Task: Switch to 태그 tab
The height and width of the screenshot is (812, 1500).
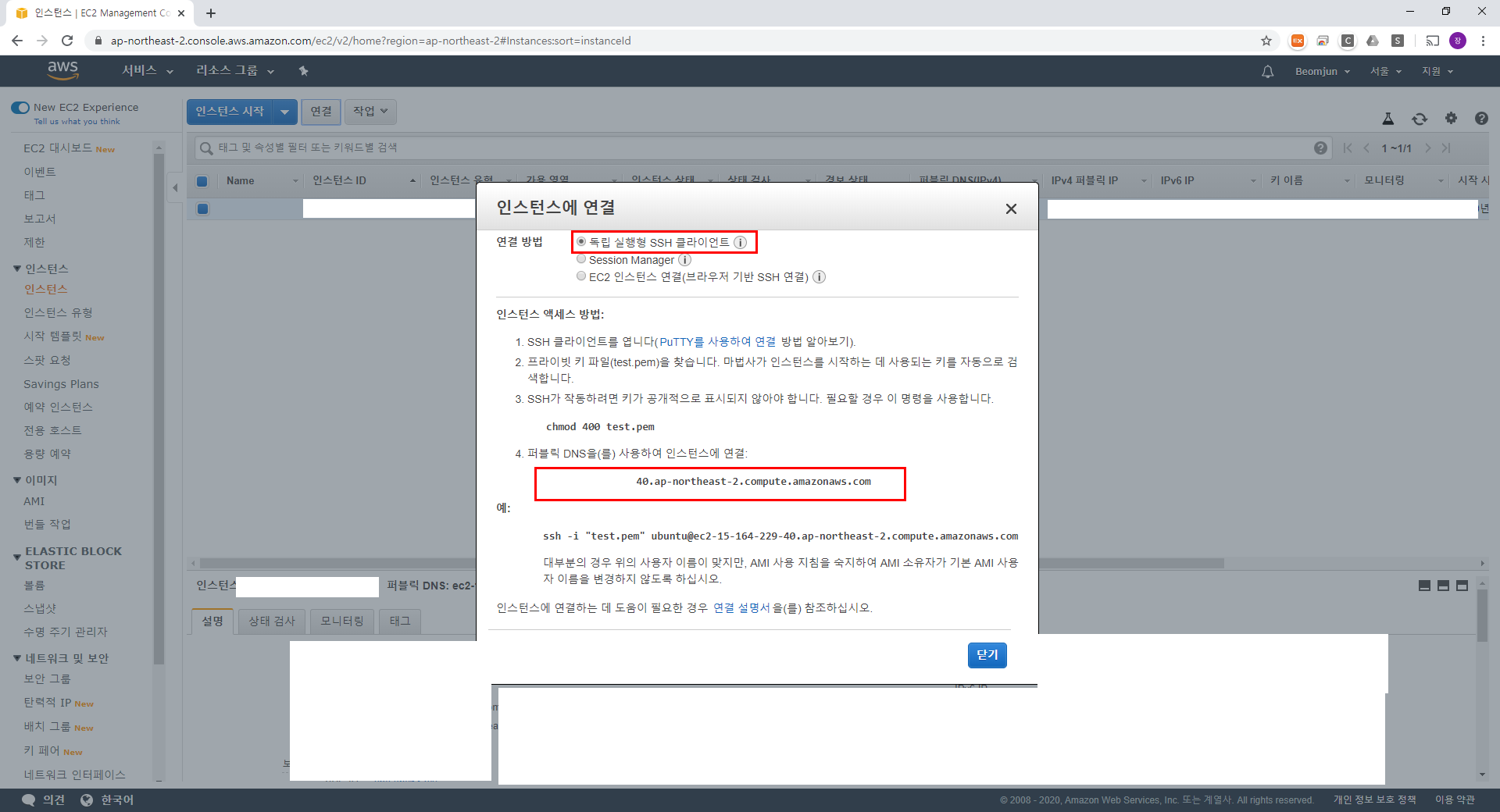Action: pos(400,621)
